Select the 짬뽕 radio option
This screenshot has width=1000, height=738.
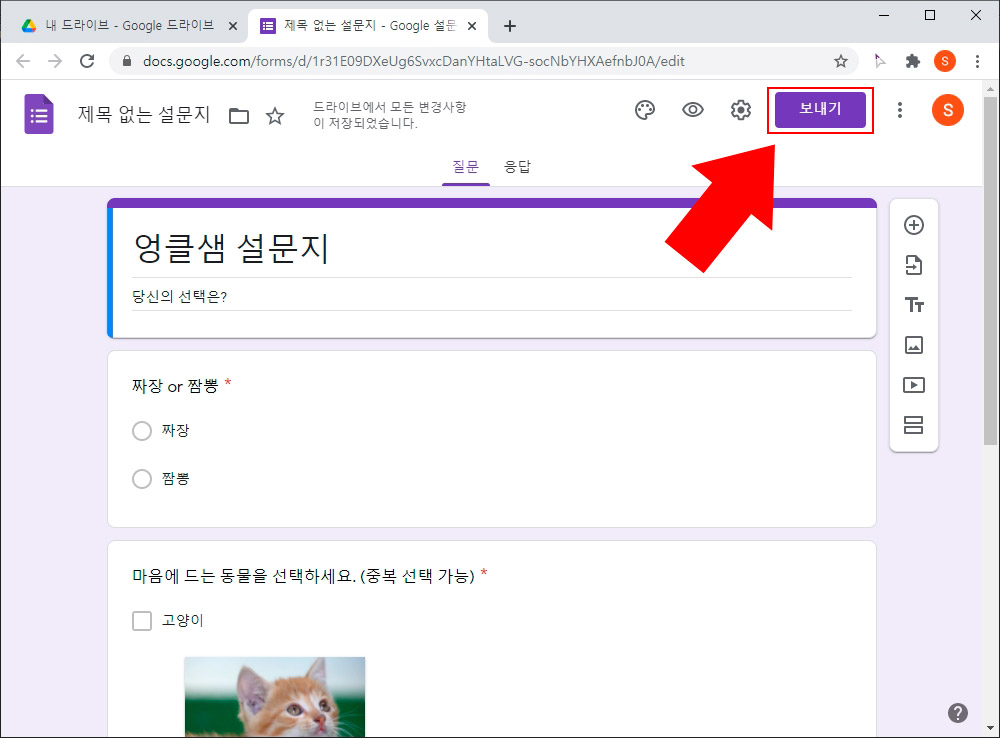point(141,479)
